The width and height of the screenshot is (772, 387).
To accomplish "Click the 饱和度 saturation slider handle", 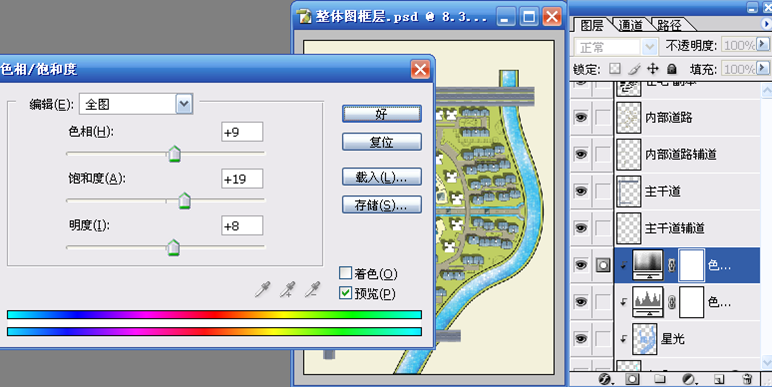I will pyautogui.click(x=184, y=201).
